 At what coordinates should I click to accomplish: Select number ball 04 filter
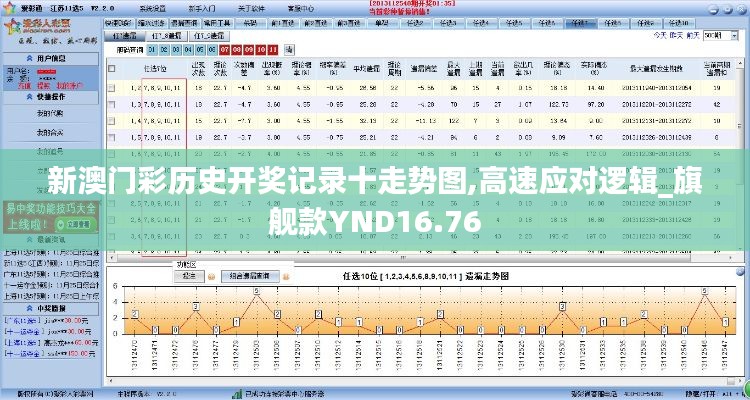click(188, 49)
